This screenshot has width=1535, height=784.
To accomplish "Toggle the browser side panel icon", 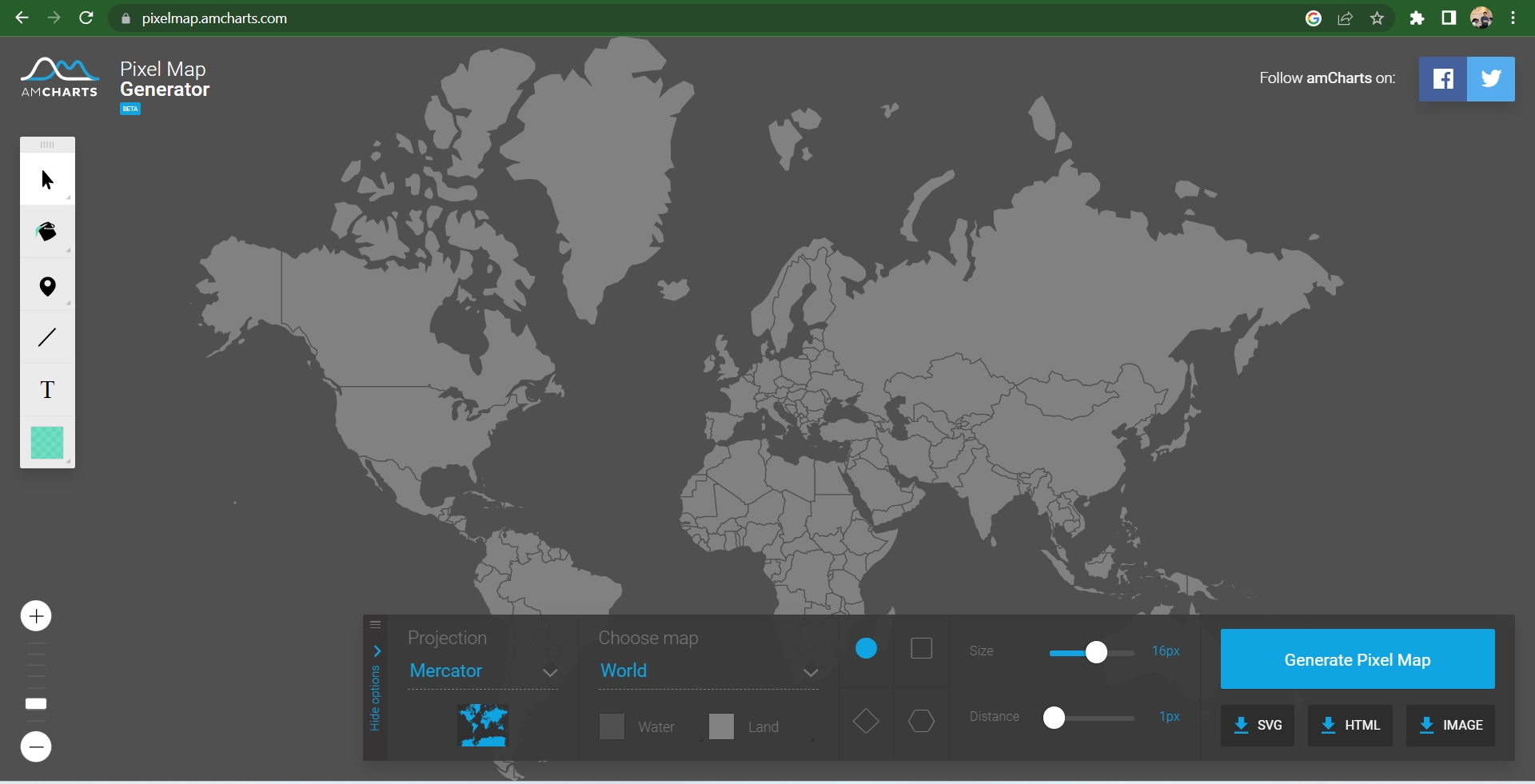I will (x=1449, y=18).
